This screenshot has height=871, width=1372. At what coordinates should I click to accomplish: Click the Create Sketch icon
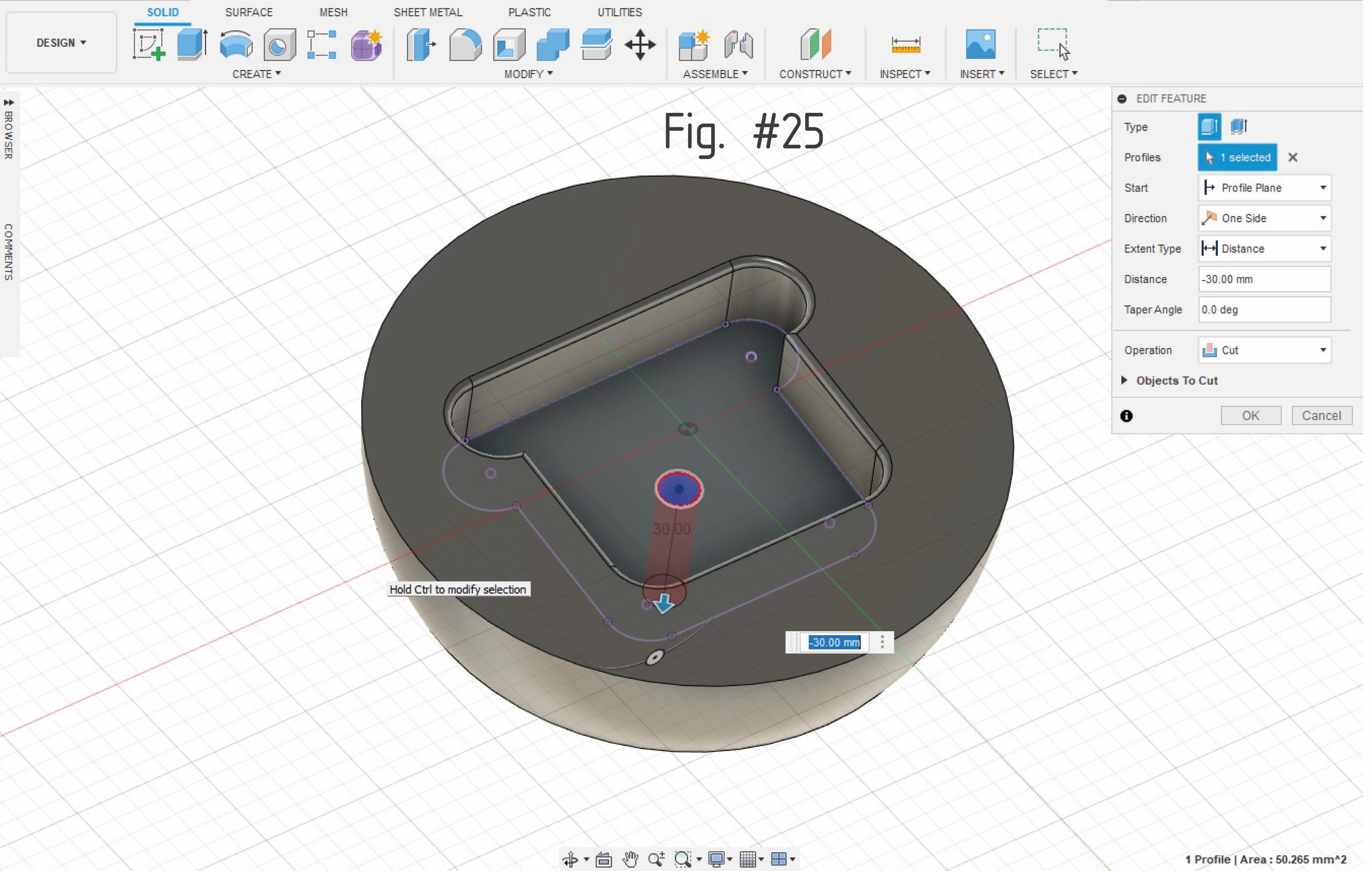point(149,44)
